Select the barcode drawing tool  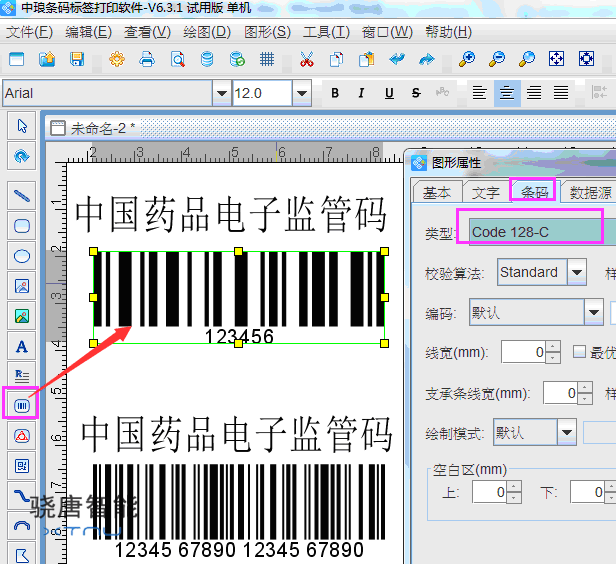[x=22, y=405]
